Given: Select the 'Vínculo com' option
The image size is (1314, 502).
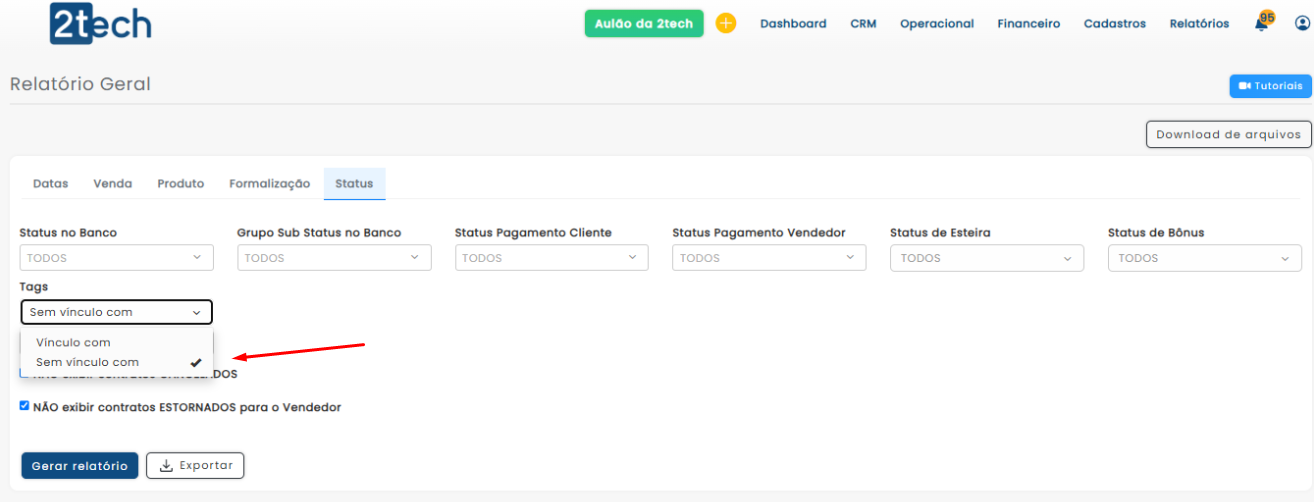Looking at the screenshot, I should pos(73,342).
